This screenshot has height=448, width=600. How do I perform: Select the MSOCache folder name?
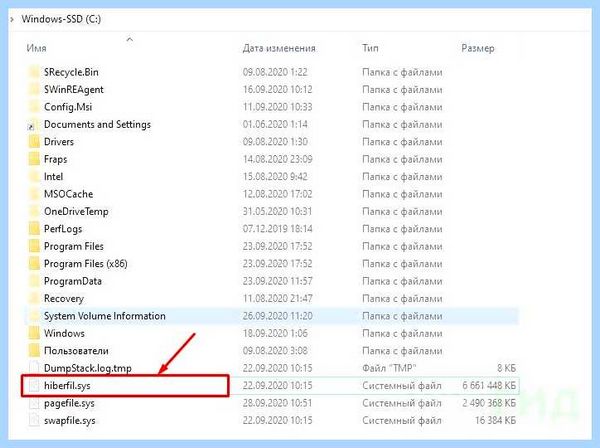click(68, 194)
